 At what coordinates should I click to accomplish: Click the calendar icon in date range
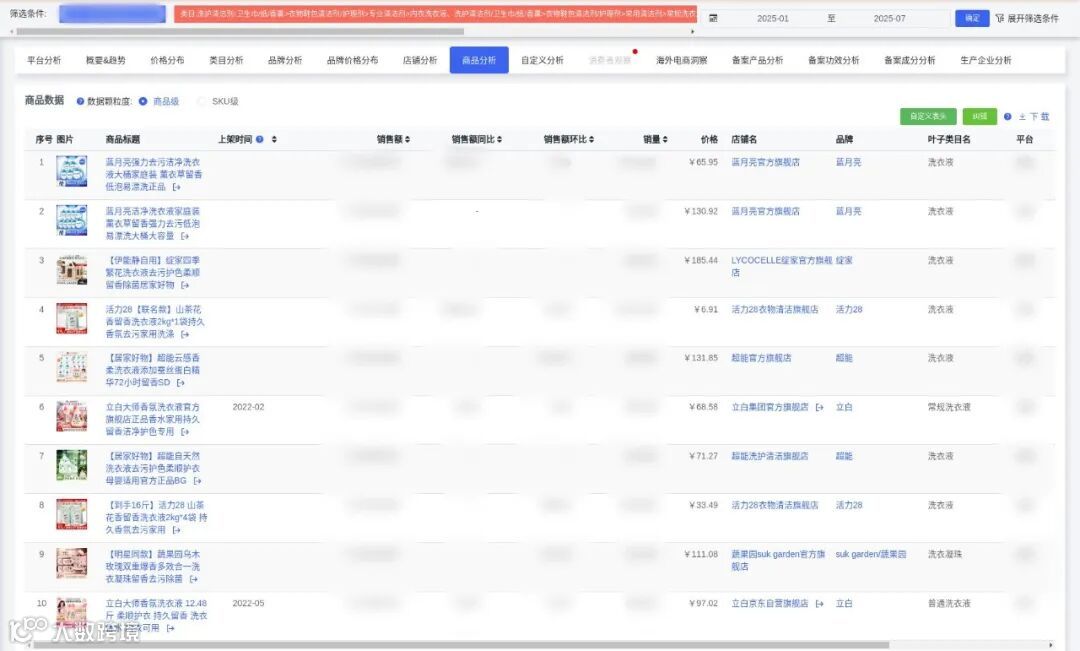(x=713, y=19)
